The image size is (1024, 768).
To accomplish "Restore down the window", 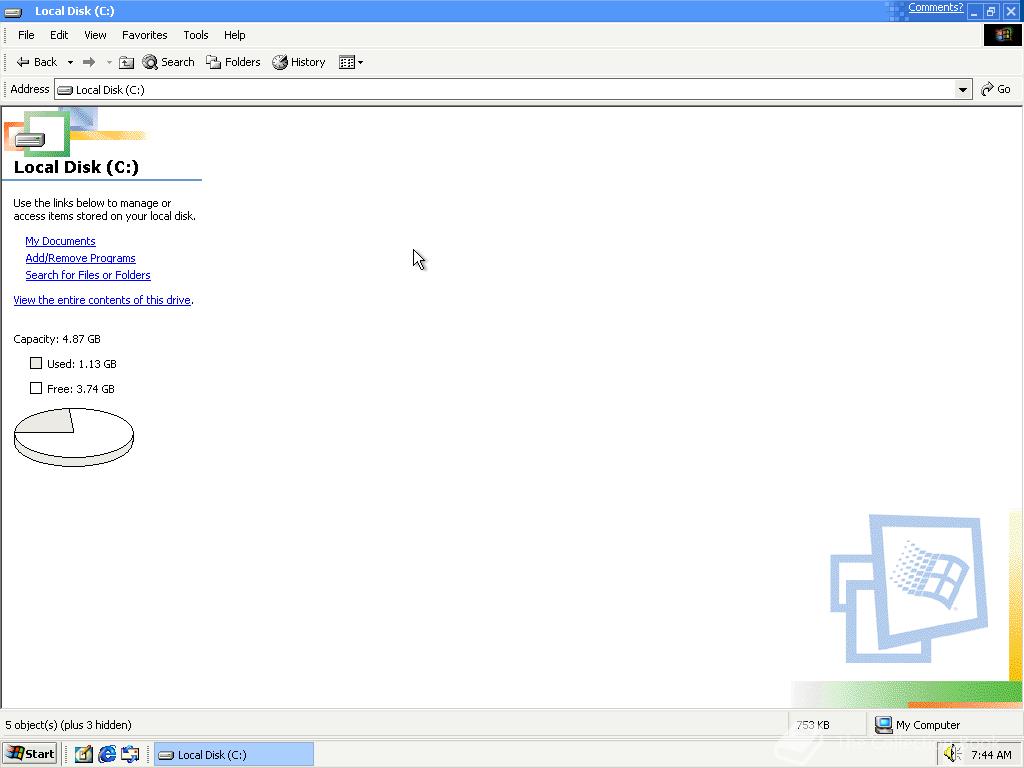I will (991, 11).
